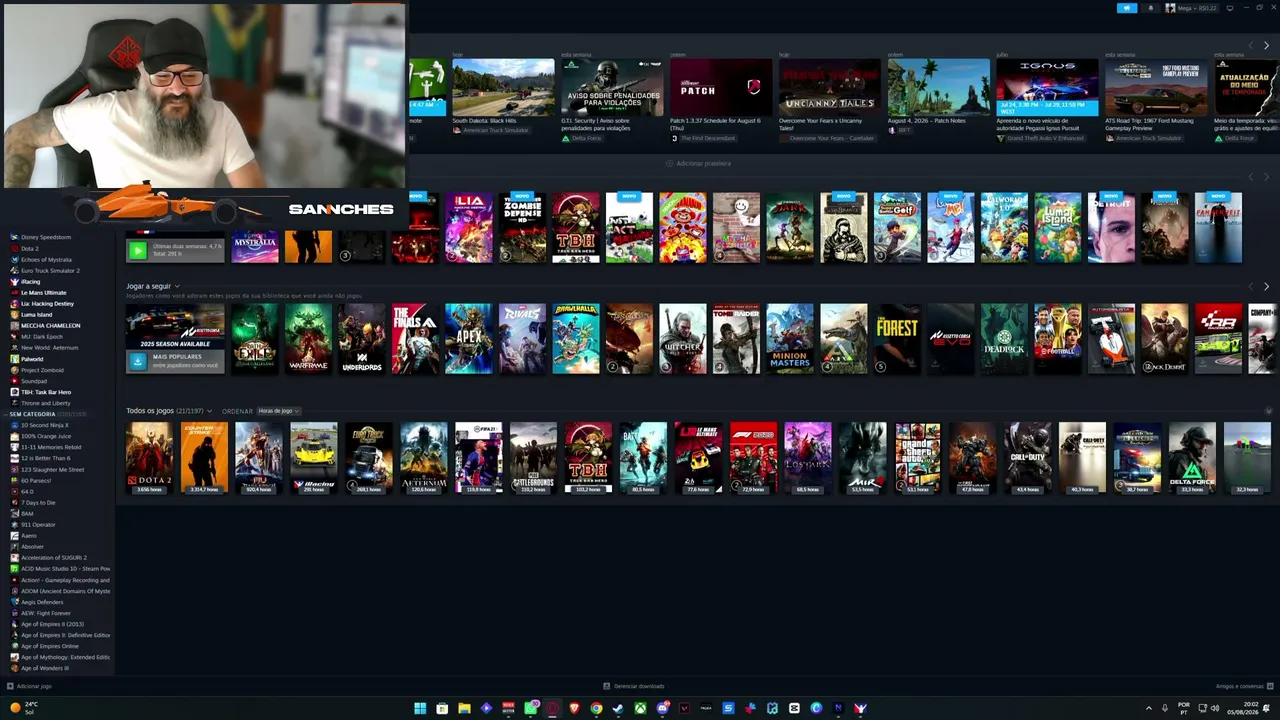Open ATS Road Trip Ford Mustang preview
This screenshot has height=720, width=1280.
click(x=1156, y=87)
